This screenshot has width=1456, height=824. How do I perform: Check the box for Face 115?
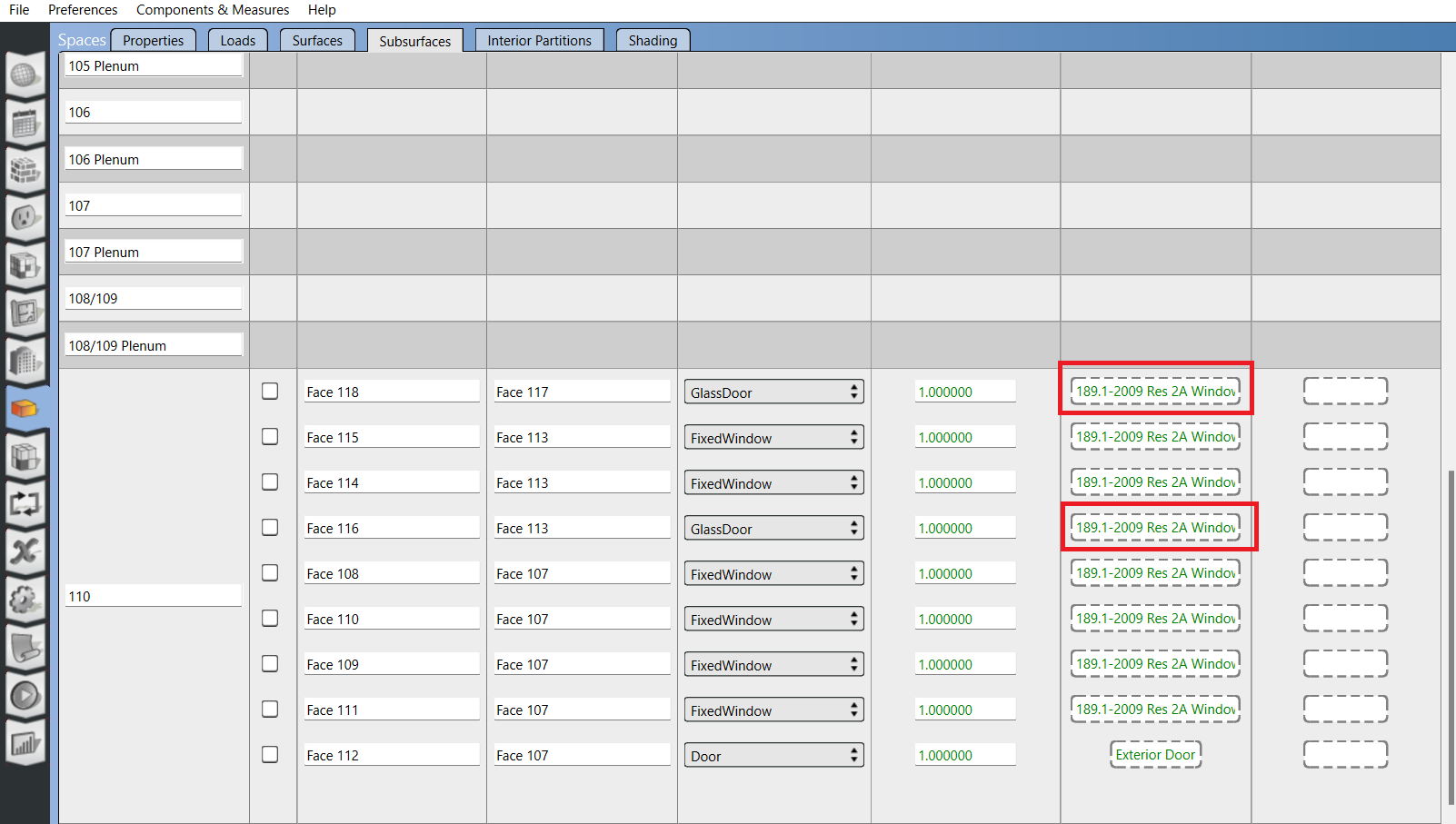click(270, 436)
